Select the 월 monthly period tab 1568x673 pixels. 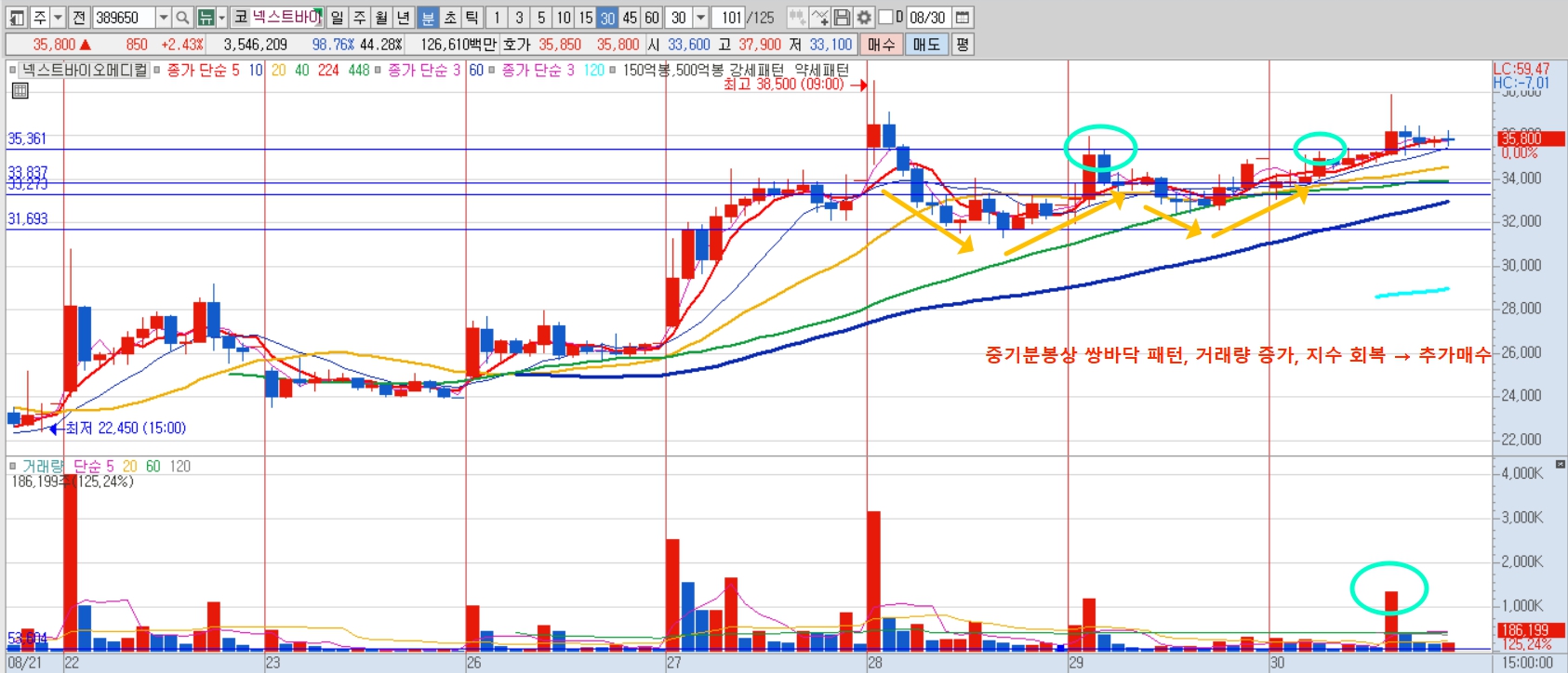pyautogui.click(x=381, y=18)
